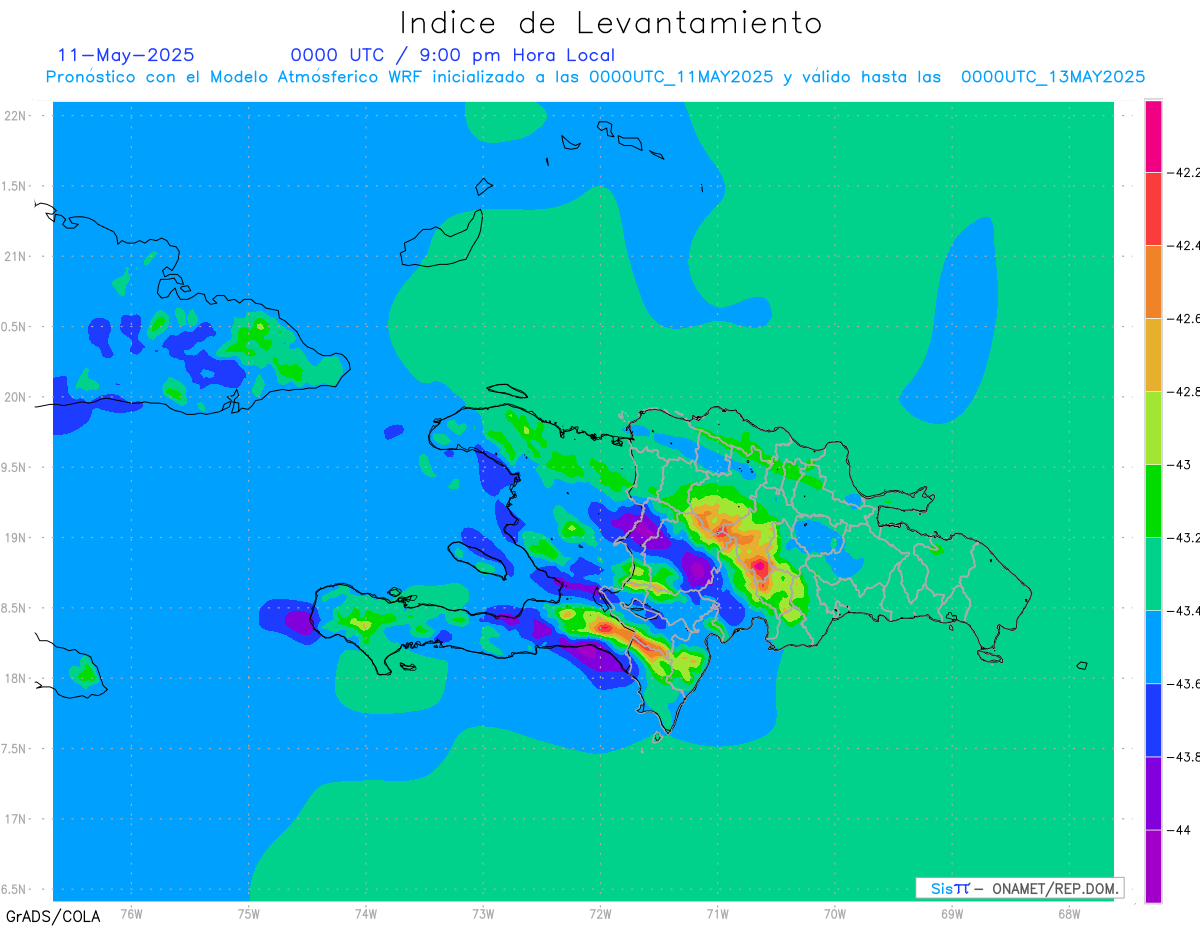Click the 'ONAMET/REP.DOM.' label box
The image size is (1200, 927).
point(1019,888)
